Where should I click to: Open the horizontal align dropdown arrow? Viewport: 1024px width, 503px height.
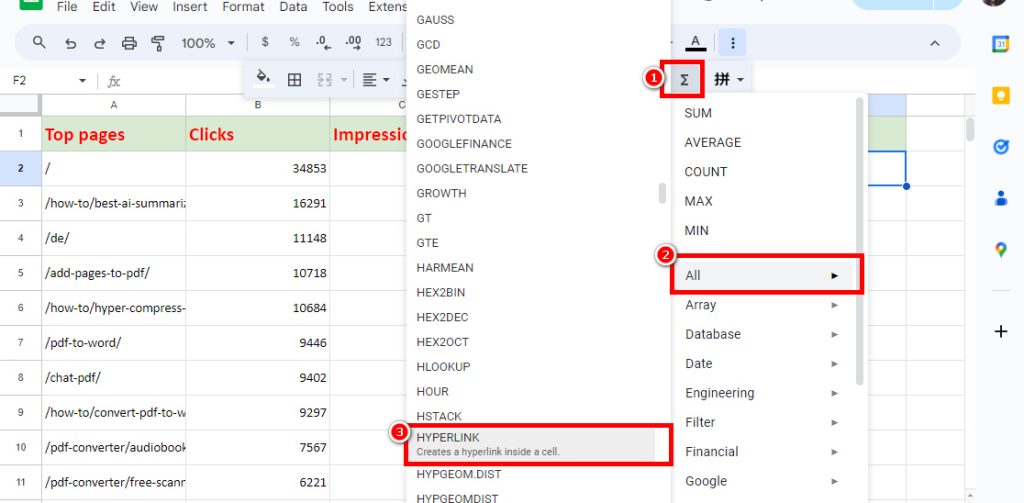386,80
